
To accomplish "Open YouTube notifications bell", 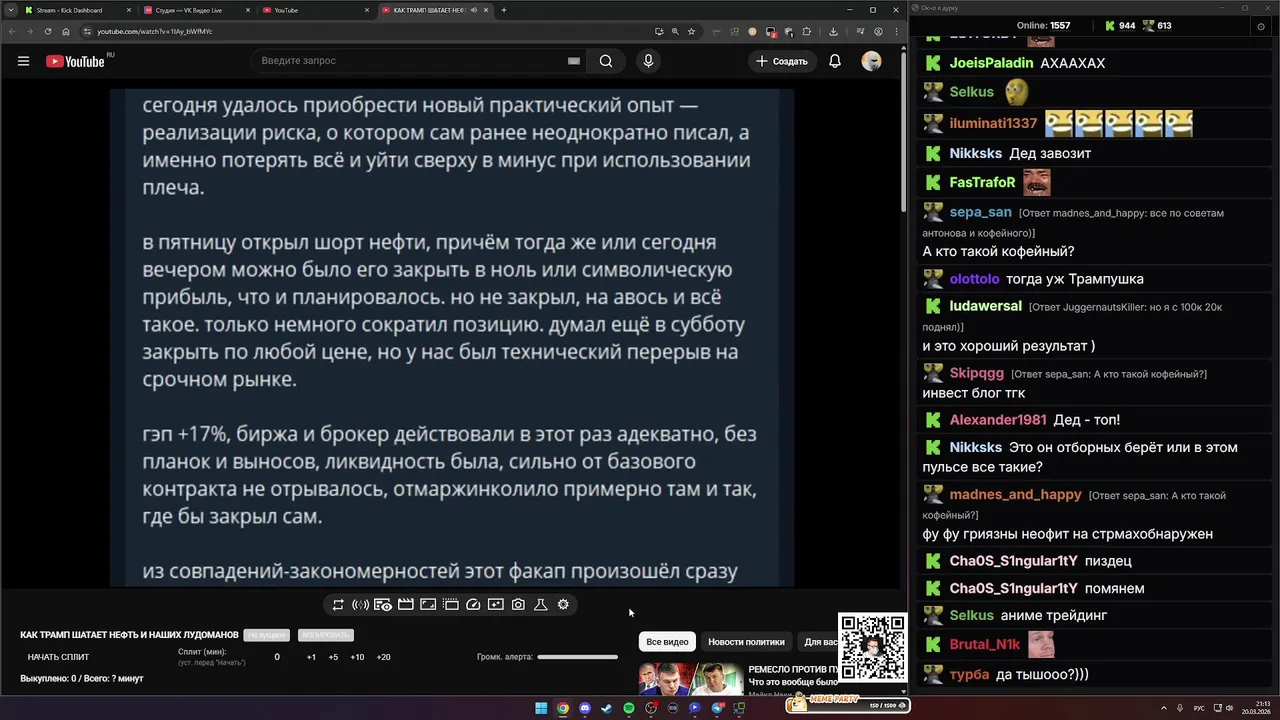I will click(835, 61).
